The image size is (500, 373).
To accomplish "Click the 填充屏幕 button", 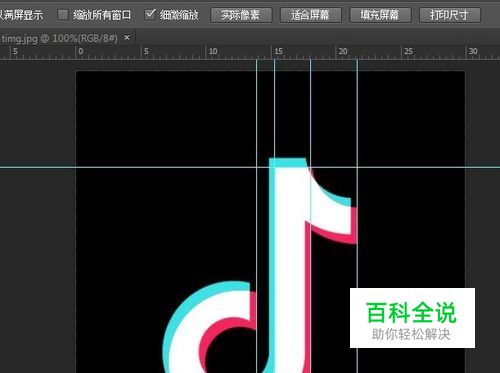I will click(380, 15).
